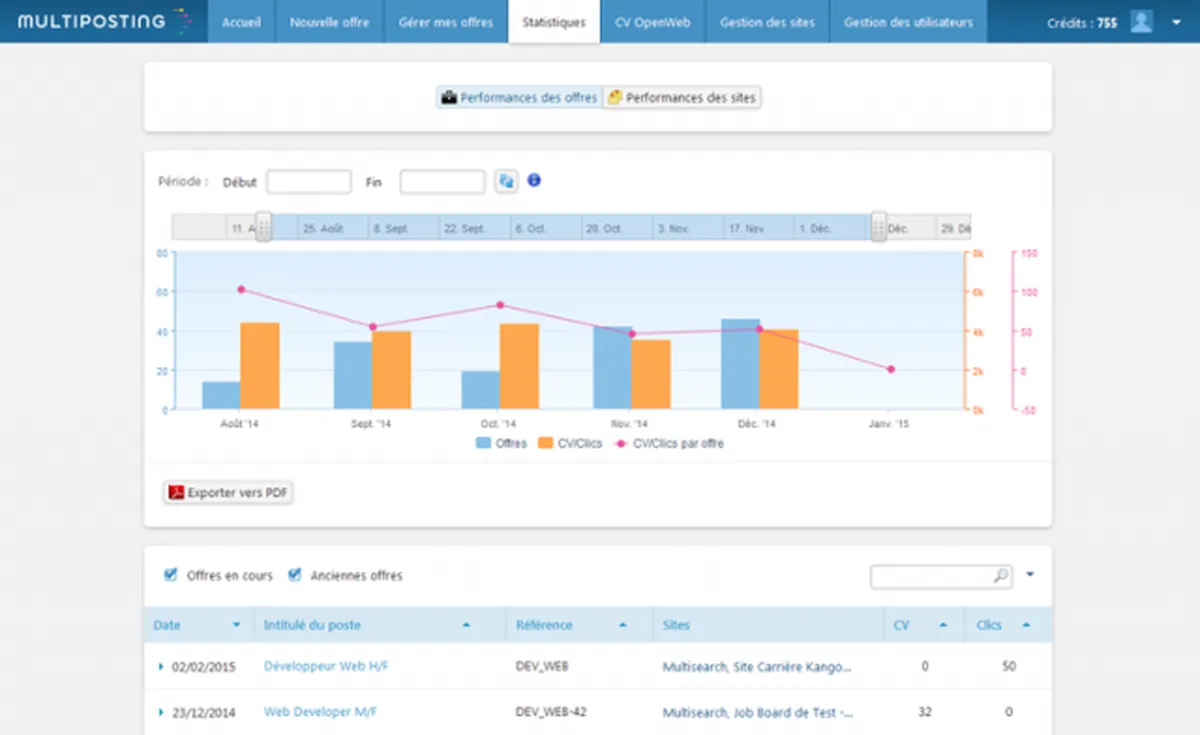Click the user profile avatar icon

pyautogui.click(x=1141, y=22)
